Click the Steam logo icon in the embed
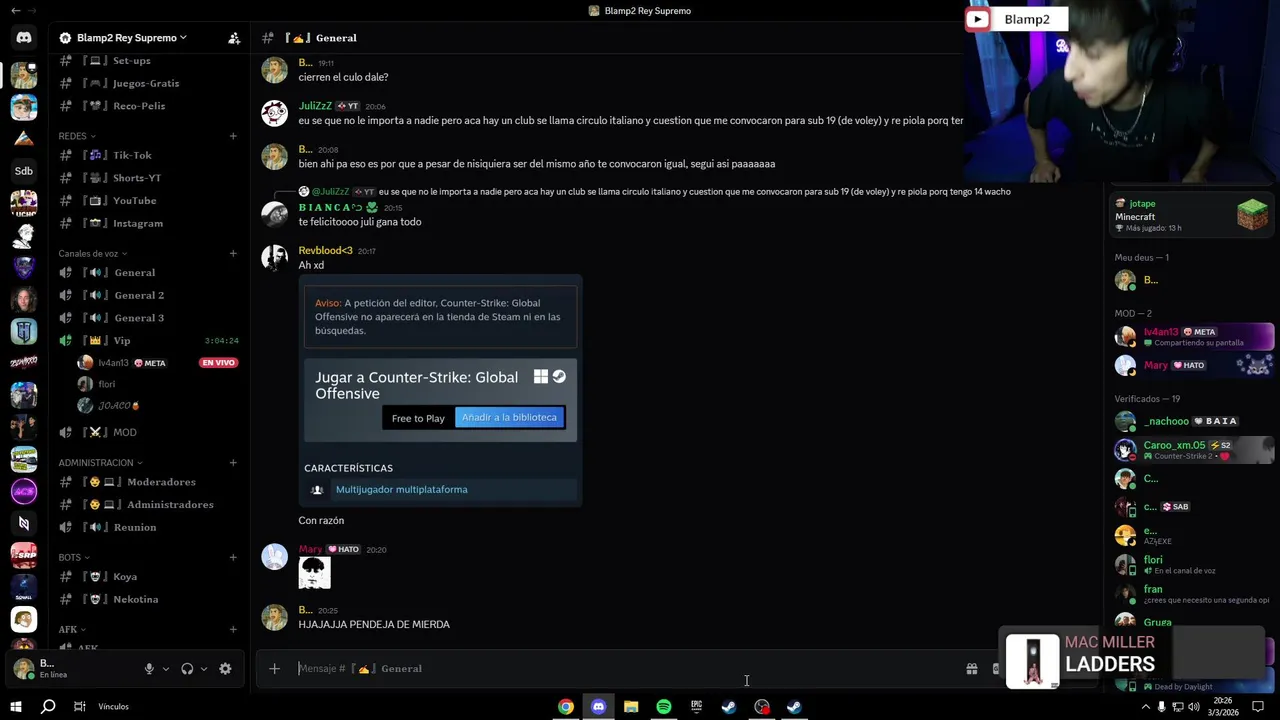The height and width of the screenshot is (720, 1280). click(559, 377)
